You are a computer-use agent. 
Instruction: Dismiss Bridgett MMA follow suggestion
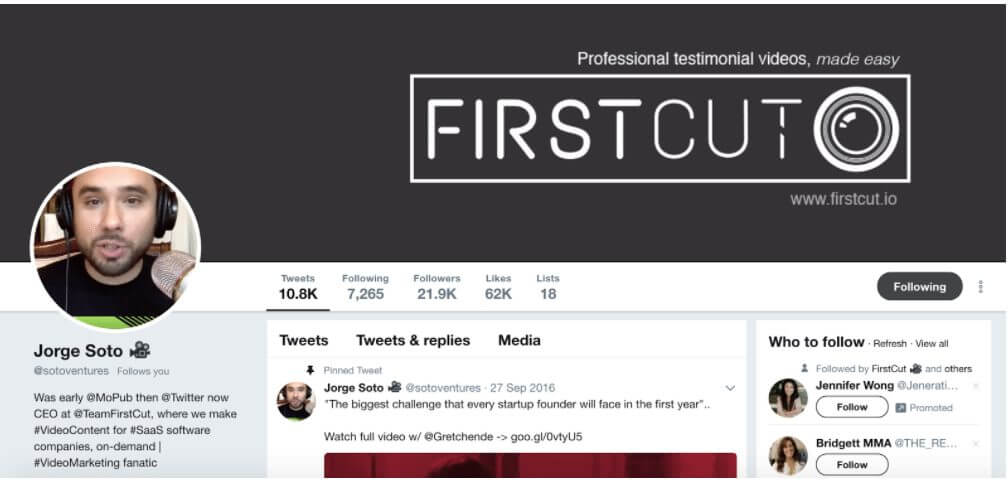[976, 444]
